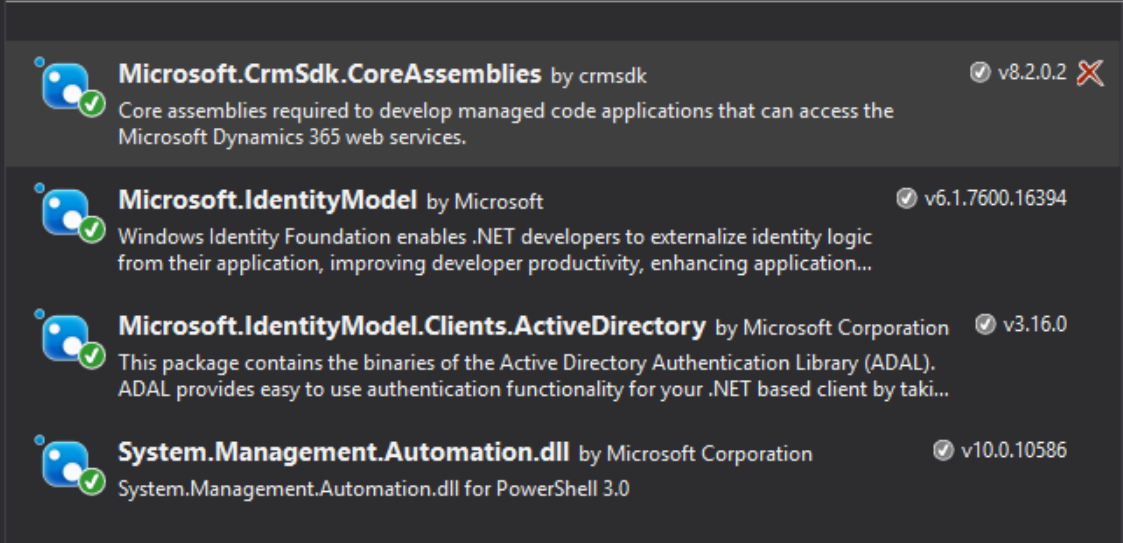Click the v6.1.7600.16394 version label

(994, 199)
